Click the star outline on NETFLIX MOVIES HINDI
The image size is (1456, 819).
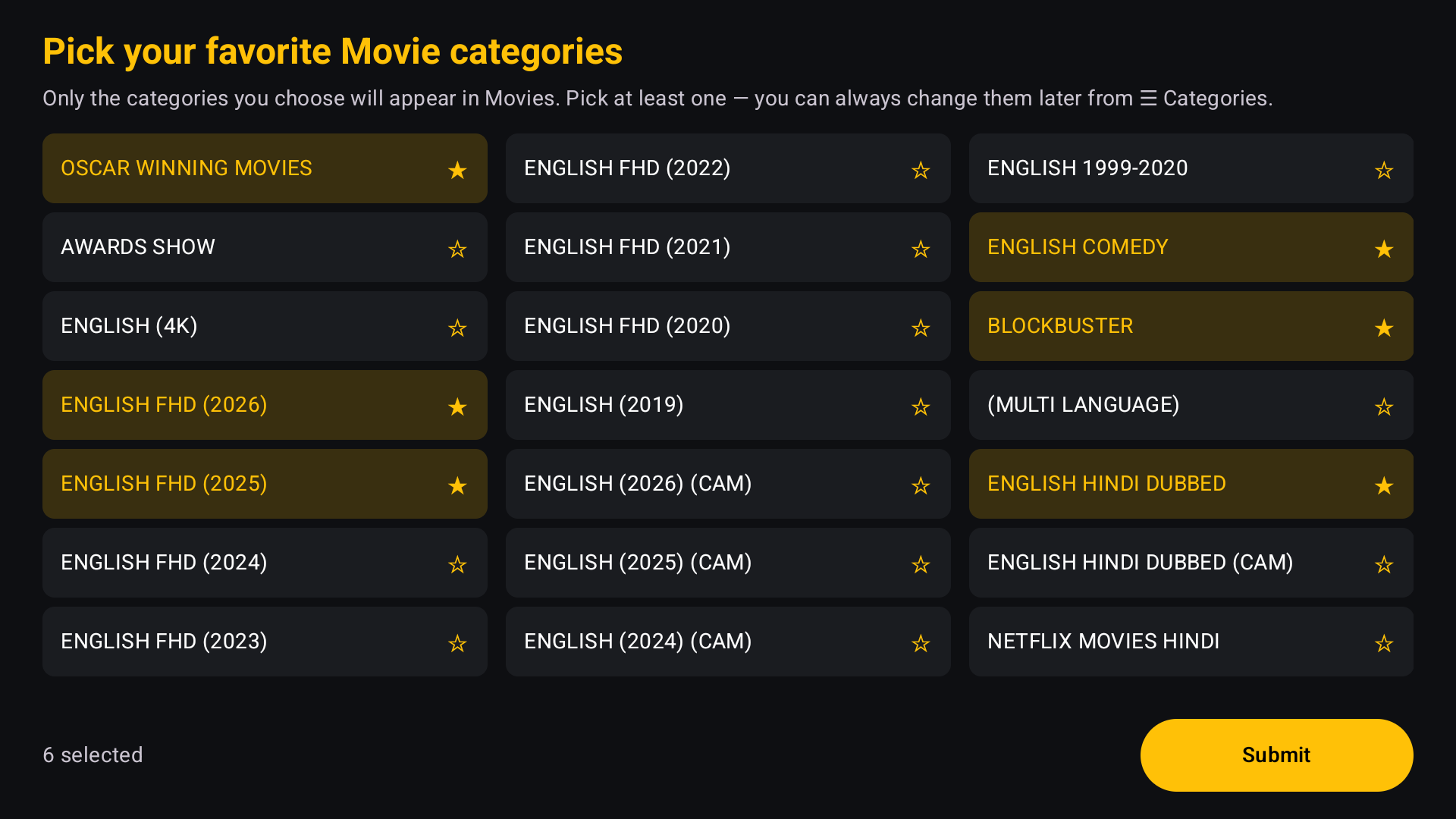click(x=1384, y=643)
